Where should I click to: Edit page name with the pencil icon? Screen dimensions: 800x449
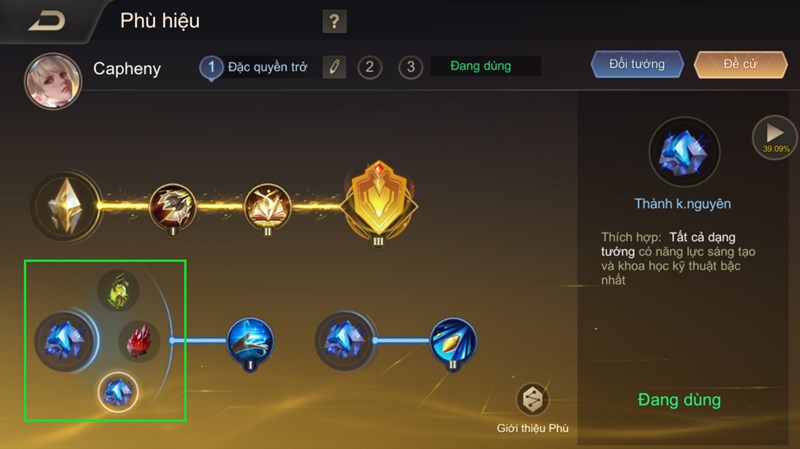coord(334,67)
